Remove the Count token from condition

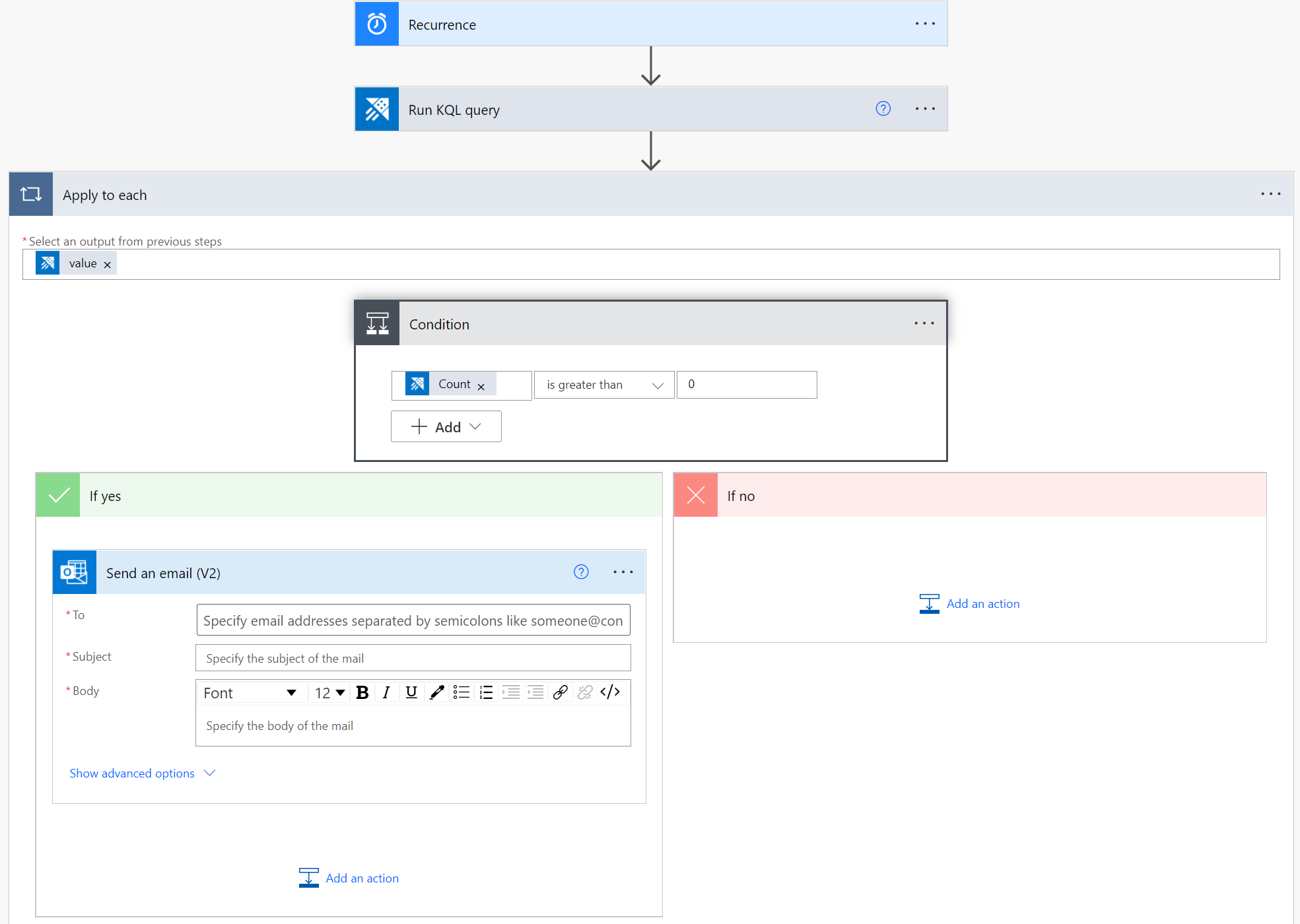pyautogui.click(x=481, y=387)
